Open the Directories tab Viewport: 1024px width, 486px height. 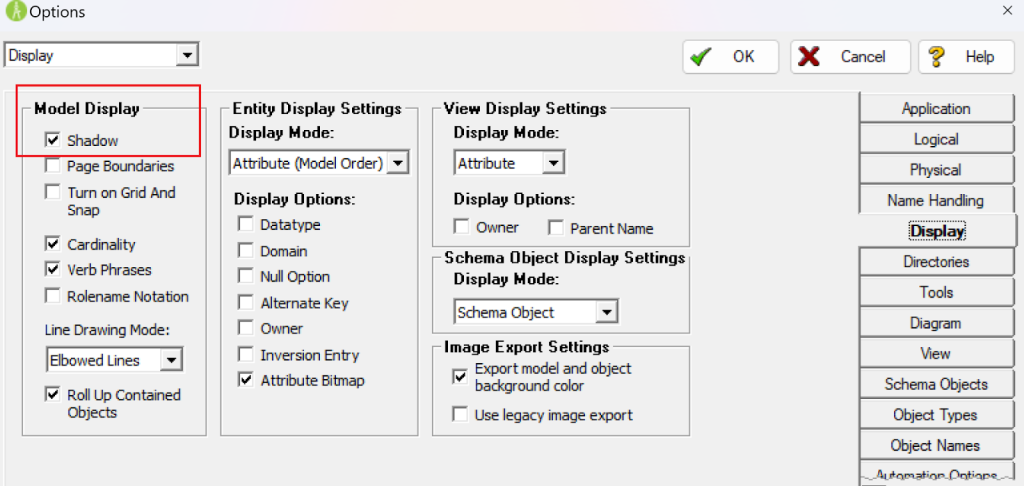(936, 262)
